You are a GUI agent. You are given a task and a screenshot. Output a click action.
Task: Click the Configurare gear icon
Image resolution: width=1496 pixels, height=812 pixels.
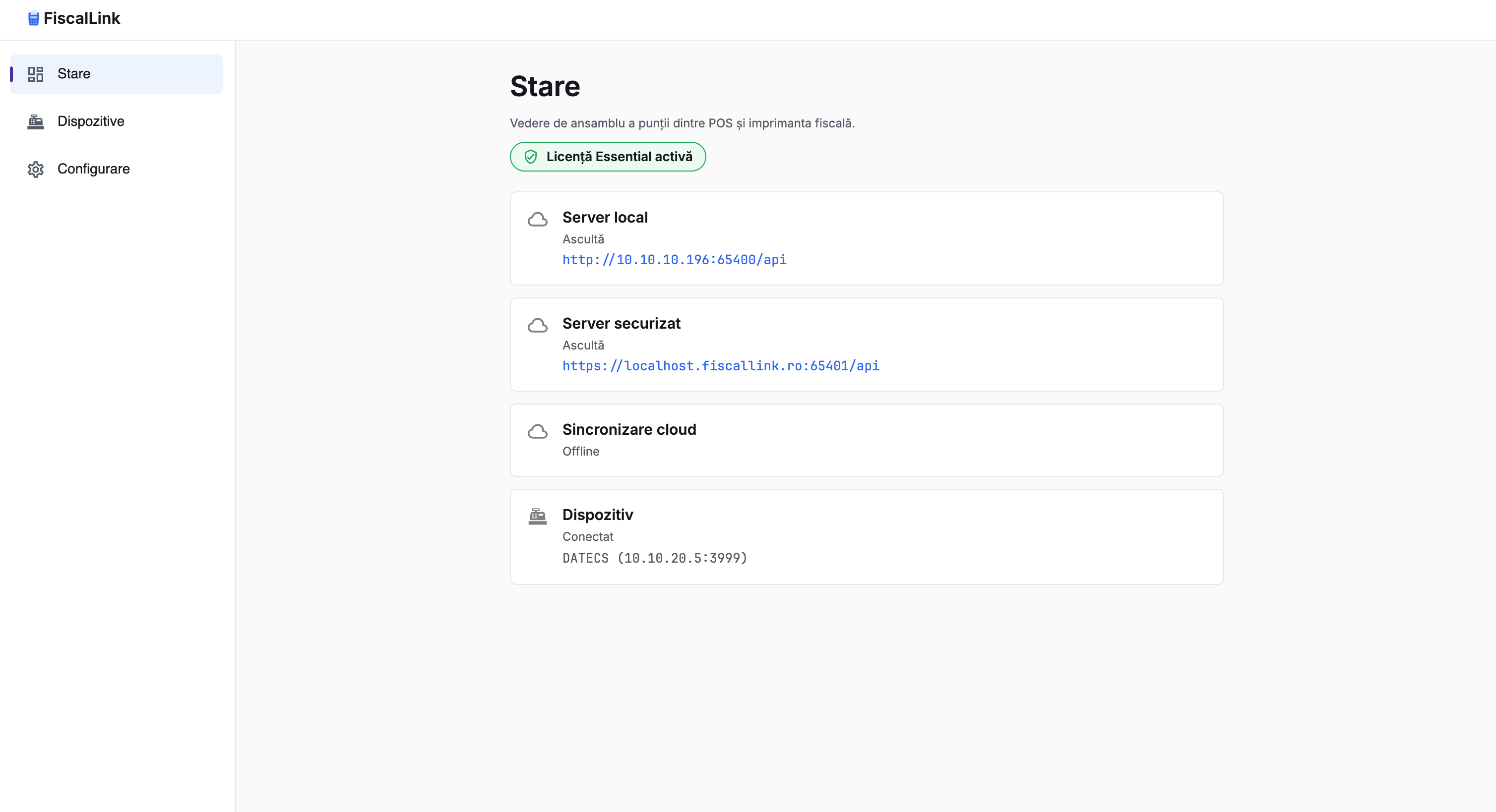36,170
